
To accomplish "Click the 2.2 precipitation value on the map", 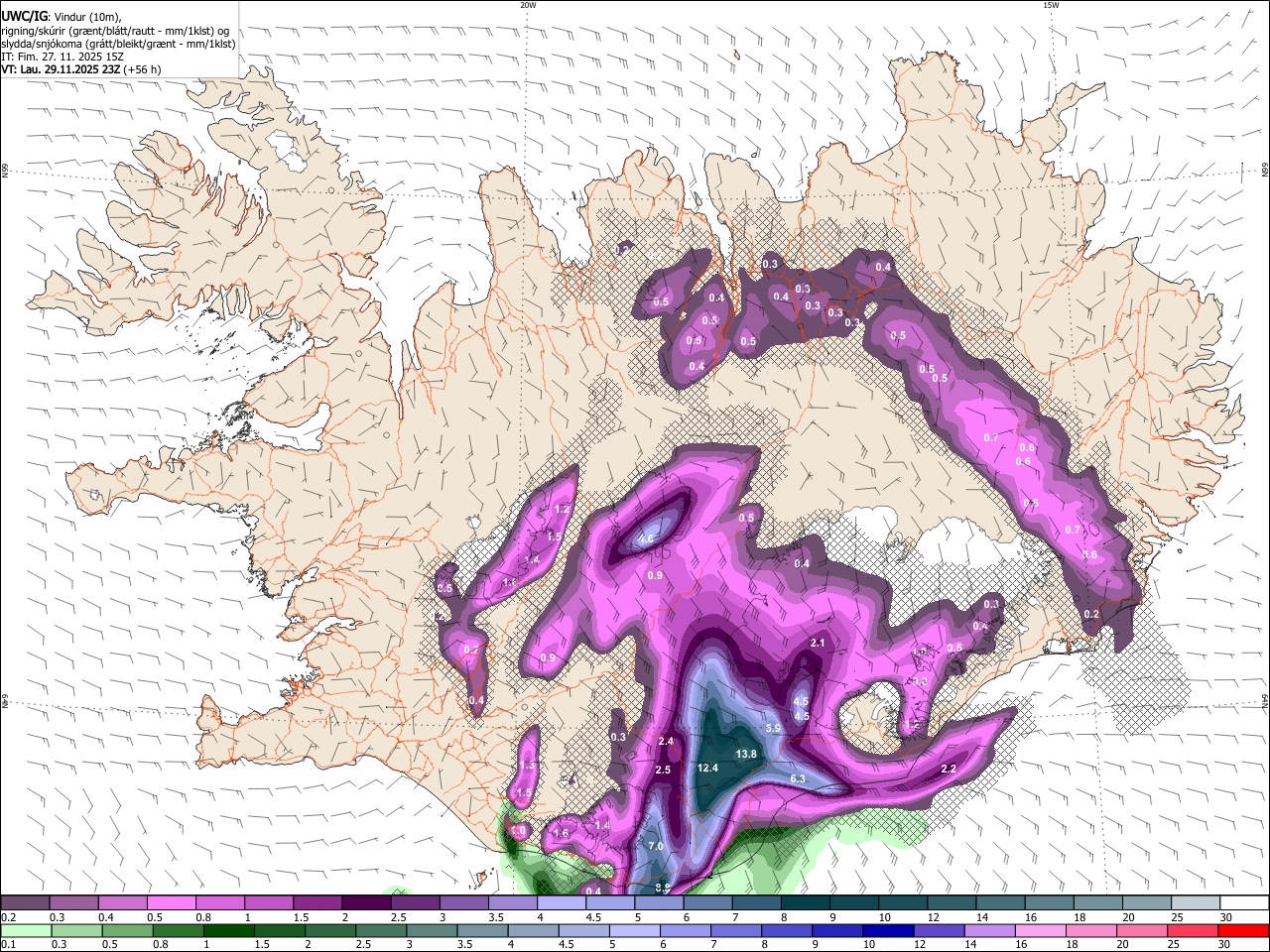I will pos(948,769).
